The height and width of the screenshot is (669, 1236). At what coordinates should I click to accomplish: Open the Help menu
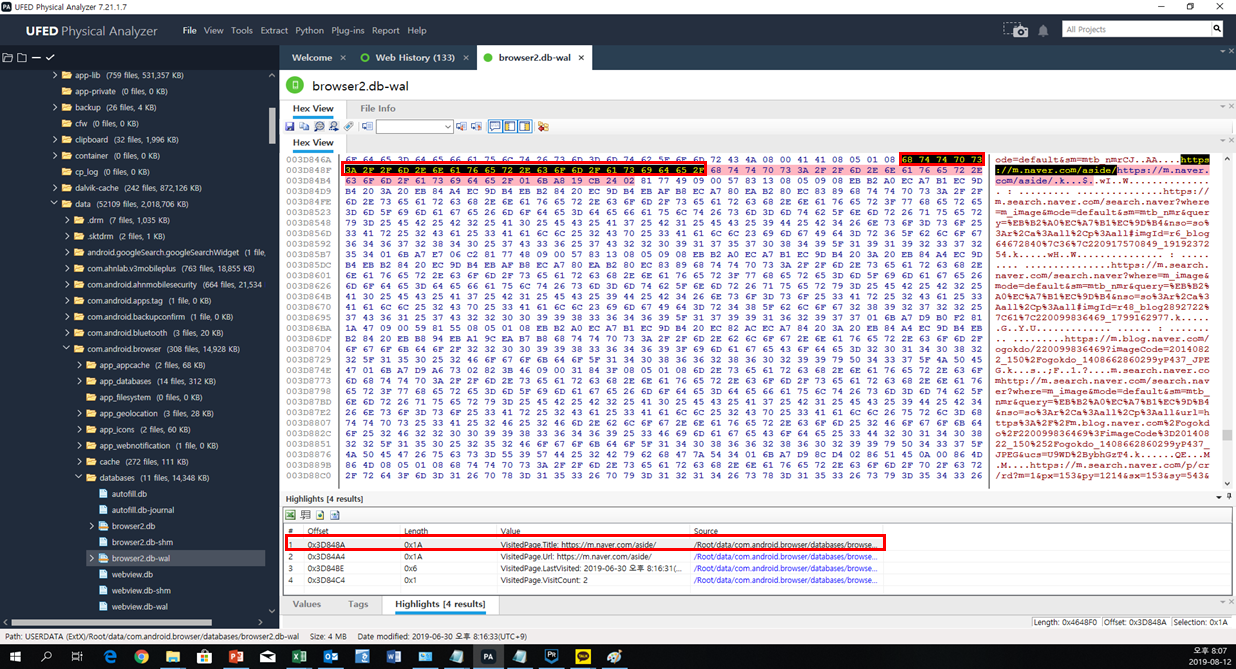417,31
